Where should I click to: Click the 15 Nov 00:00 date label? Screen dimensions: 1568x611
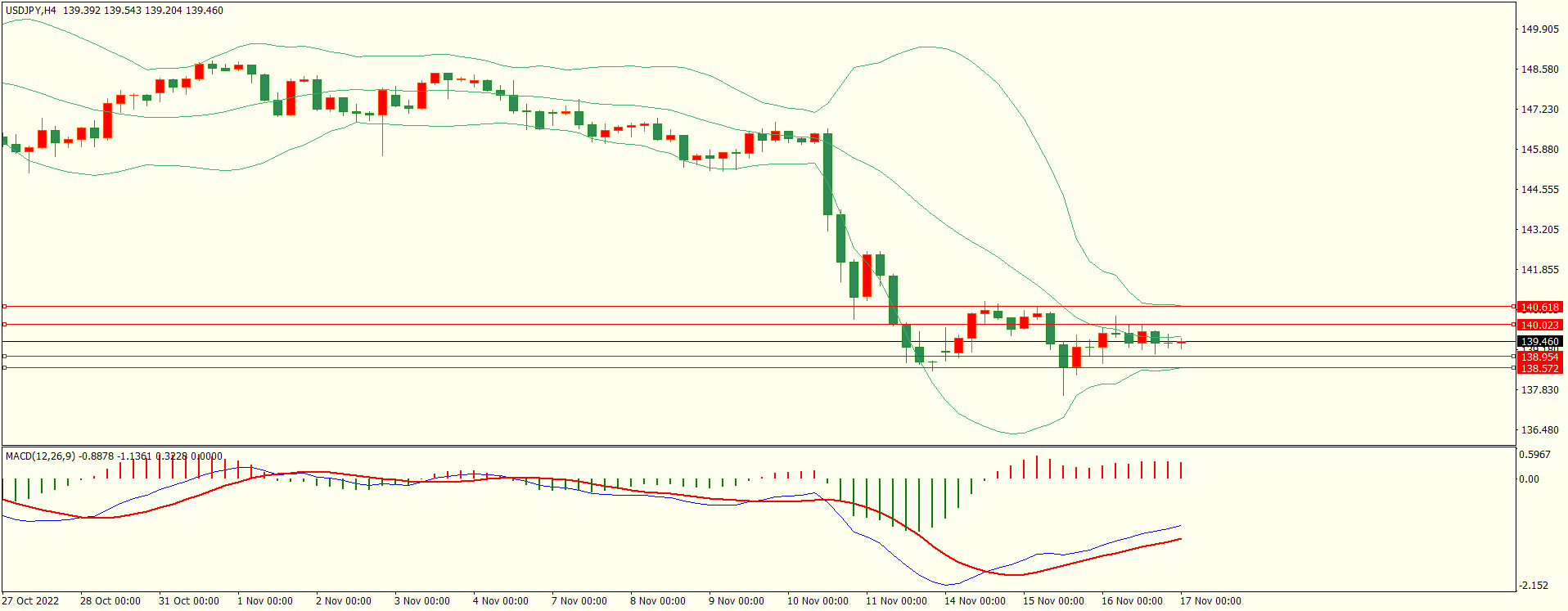click(x=1053, y=601)
